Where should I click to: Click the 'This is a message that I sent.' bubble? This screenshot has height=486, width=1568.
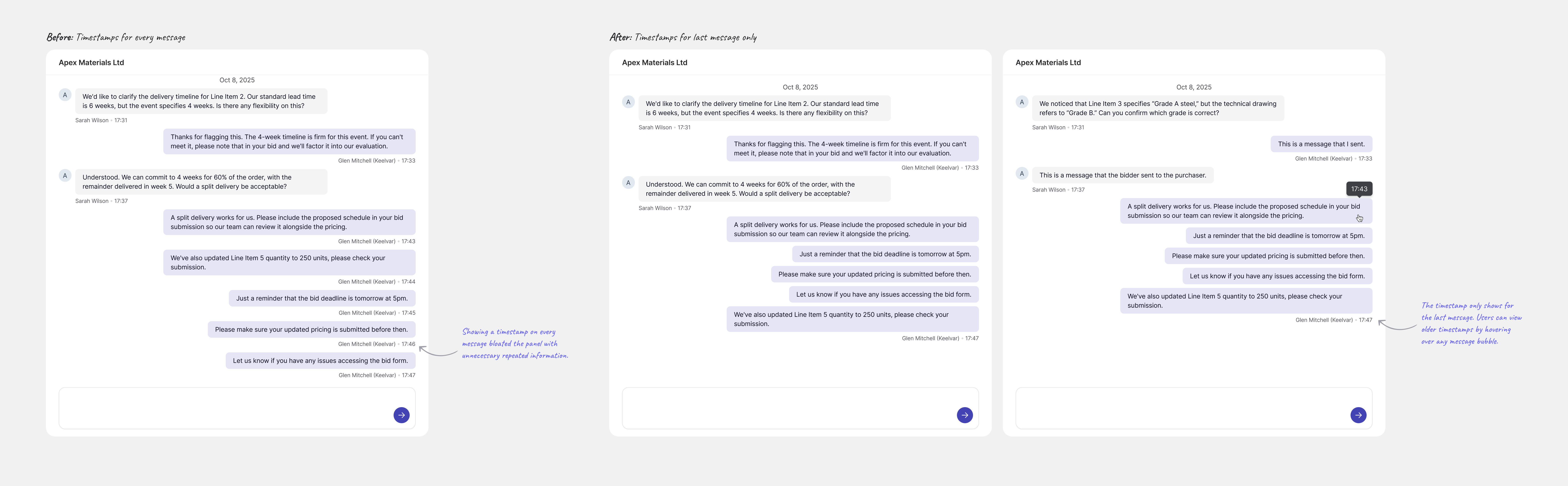[1321, 144]
